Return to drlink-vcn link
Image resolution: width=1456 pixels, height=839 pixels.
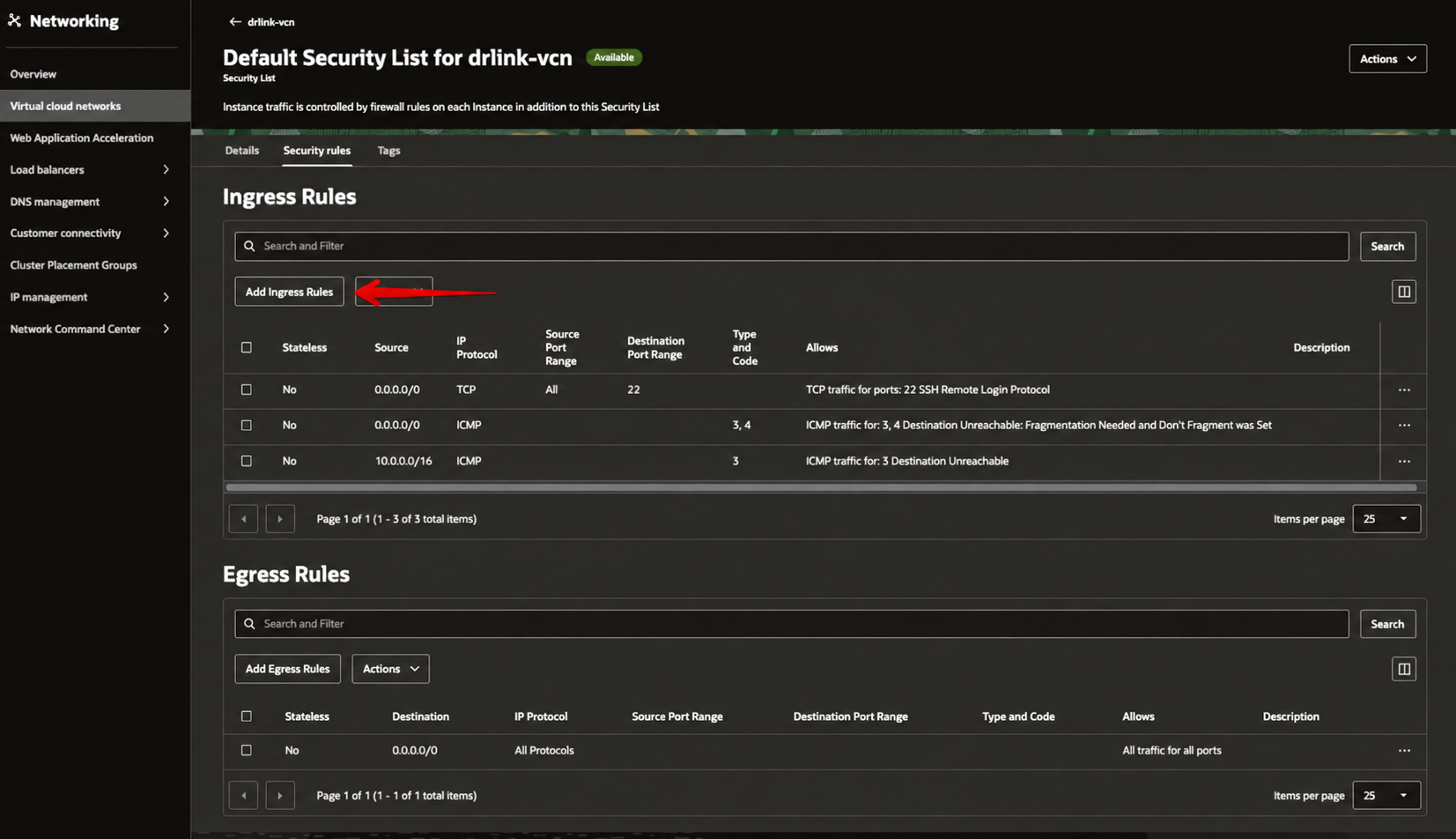click(x=271, y=22)
